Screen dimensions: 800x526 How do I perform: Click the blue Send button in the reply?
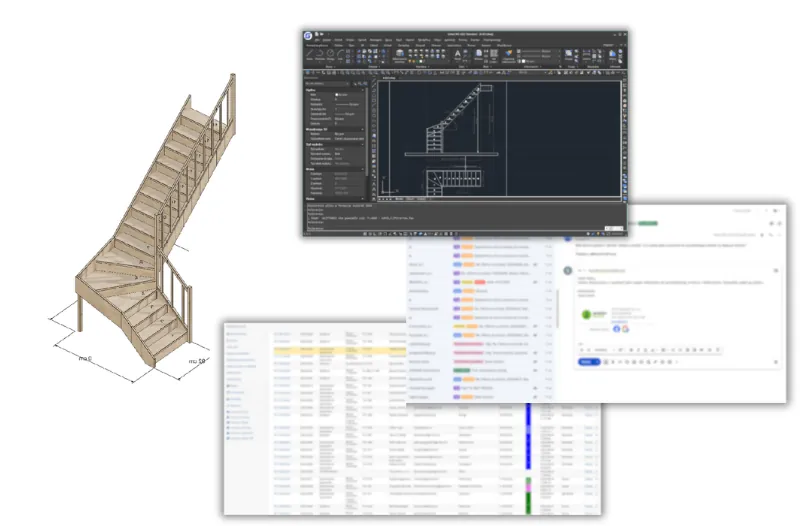[x=587, y=362]
